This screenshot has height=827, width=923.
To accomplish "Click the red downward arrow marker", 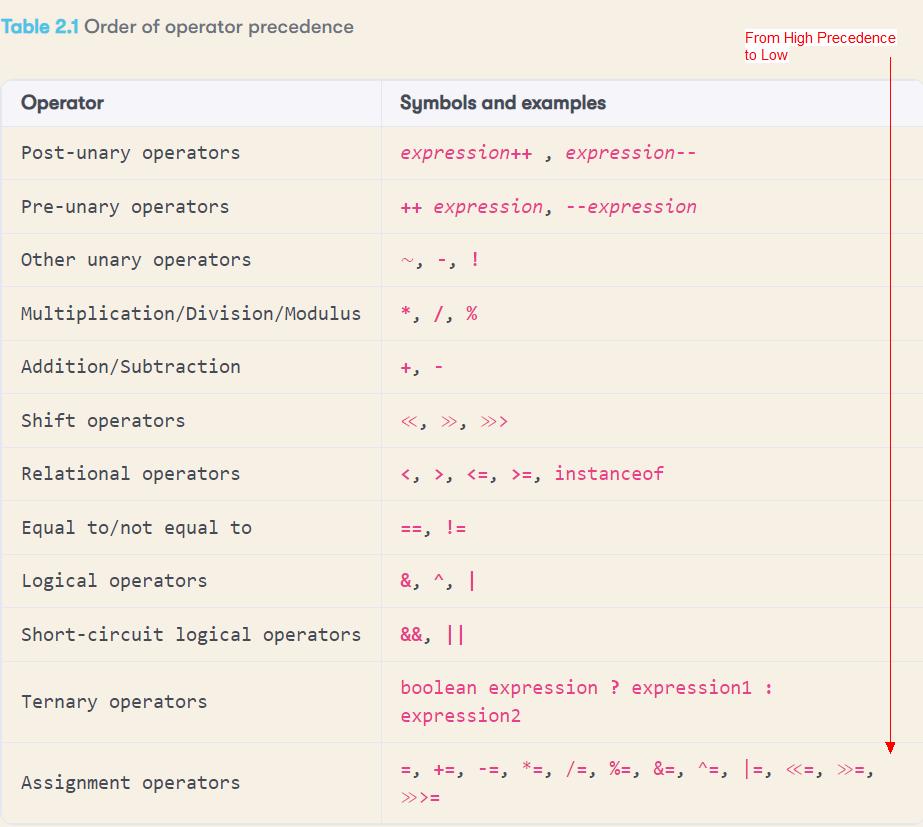I will click(x=891, y=747).
